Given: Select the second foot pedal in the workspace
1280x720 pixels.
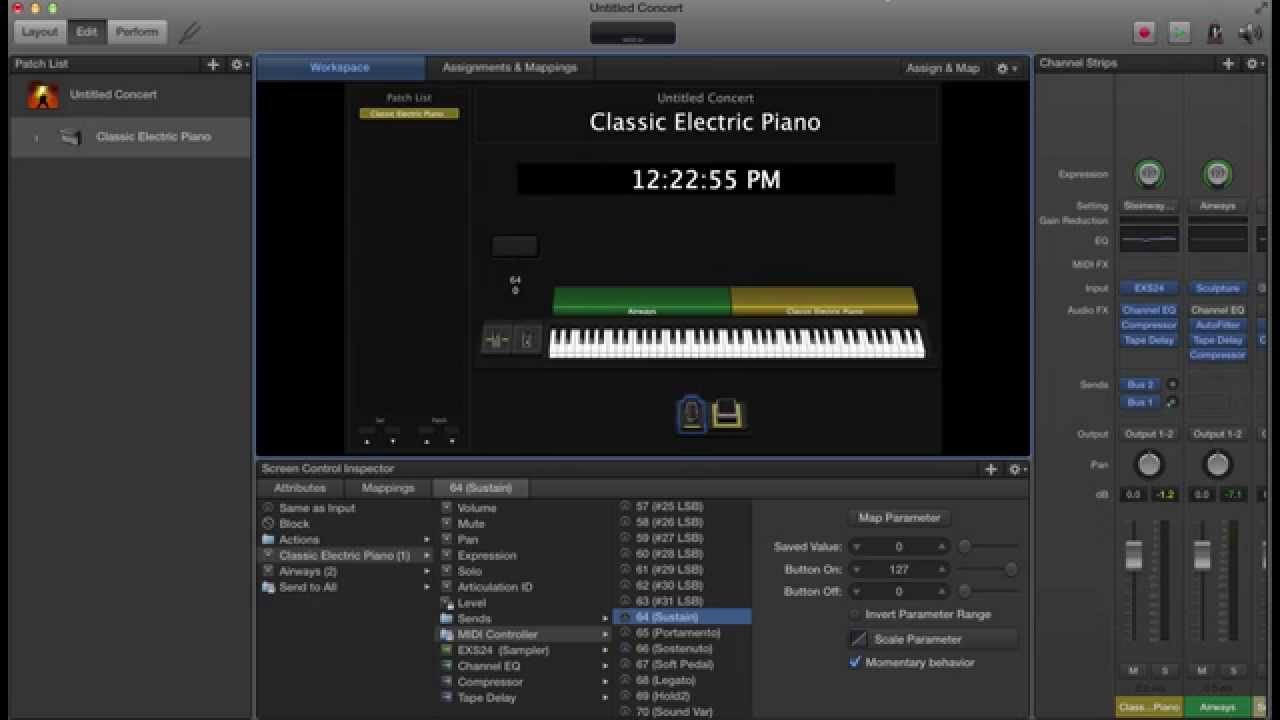Looking at the screenshot, I should [x=727, y=414].
